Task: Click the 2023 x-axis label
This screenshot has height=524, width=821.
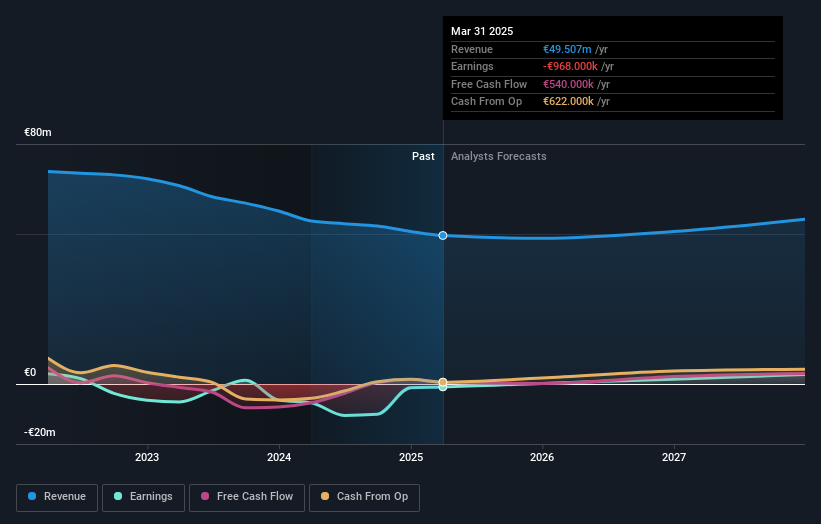Action: tap(147, 458)
